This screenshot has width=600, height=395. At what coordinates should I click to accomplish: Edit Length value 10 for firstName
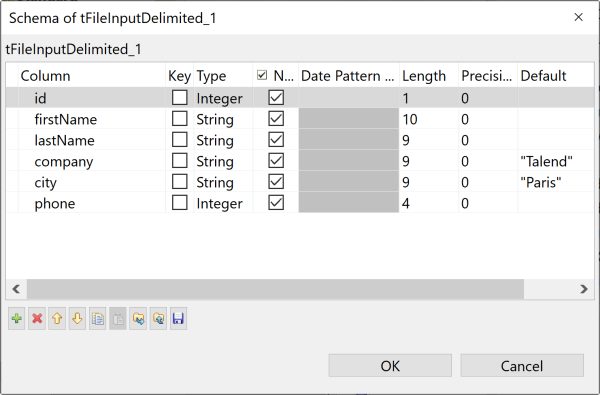pos(429,119)
